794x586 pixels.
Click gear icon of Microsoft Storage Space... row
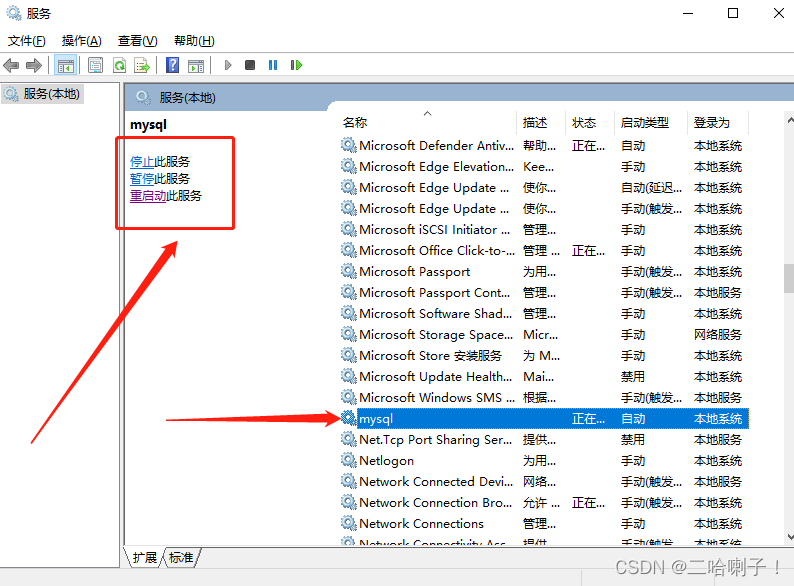tap(348, 334)
